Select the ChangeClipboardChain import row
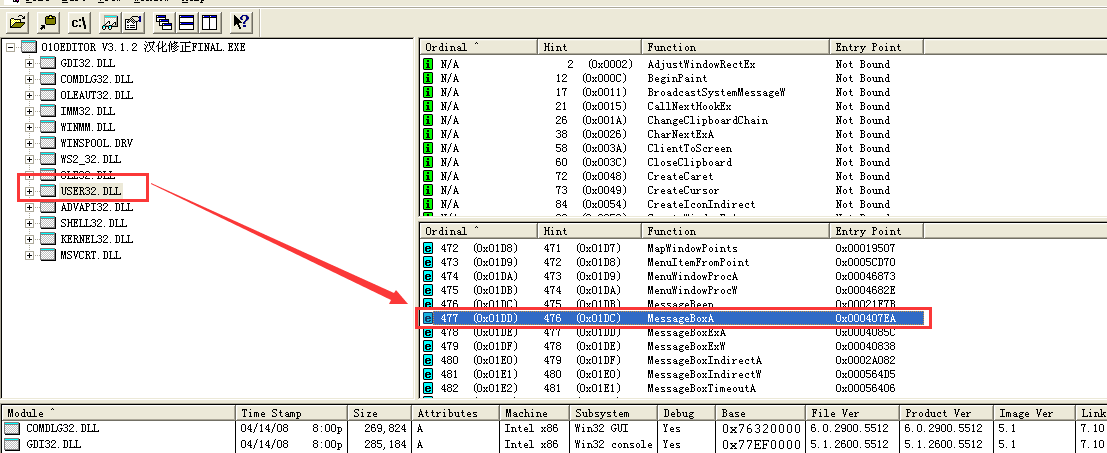This screenshot has width=1107, height=453. pos(673,121)
